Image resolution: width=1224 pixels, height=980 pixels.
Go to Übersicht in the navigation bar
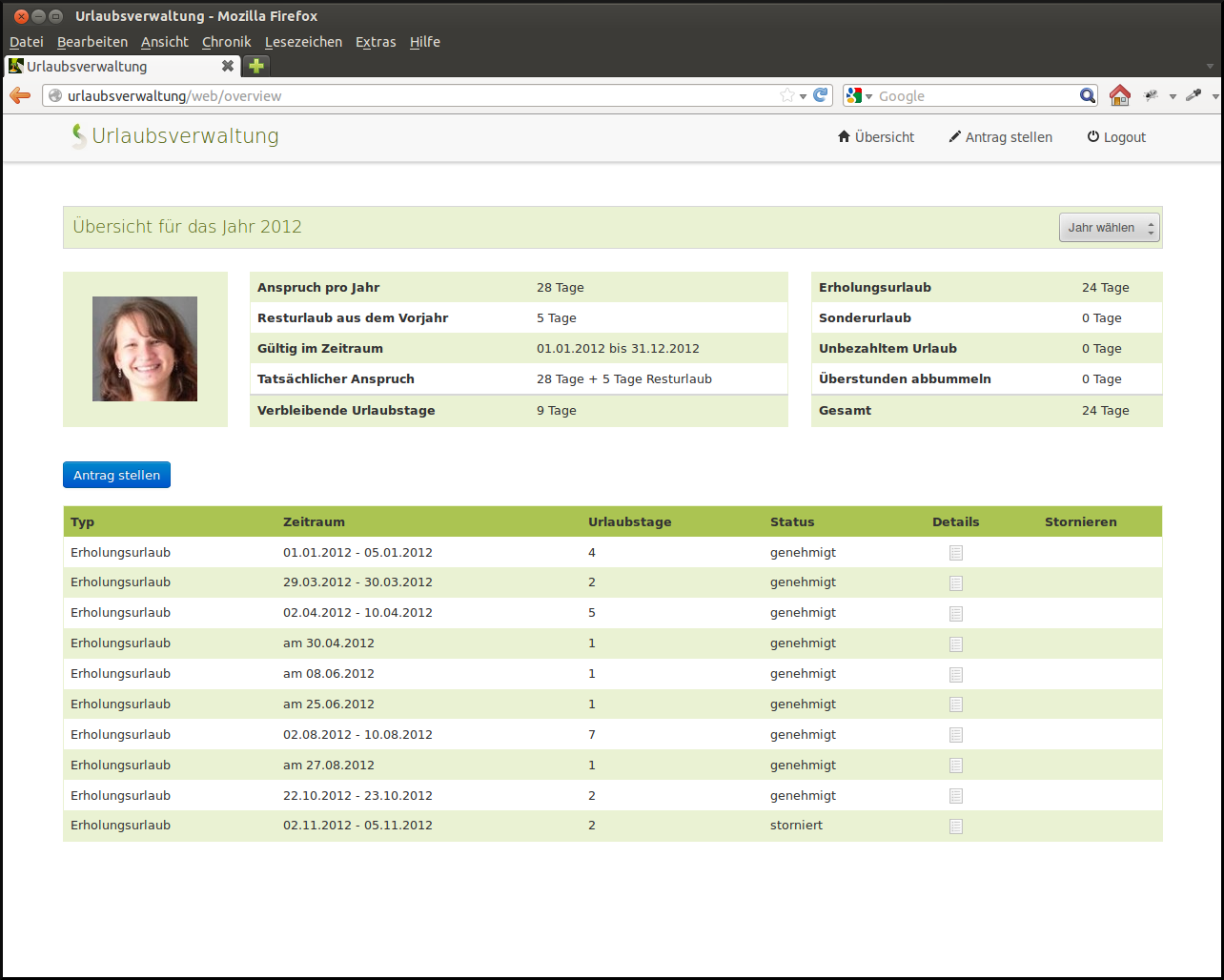876,137
